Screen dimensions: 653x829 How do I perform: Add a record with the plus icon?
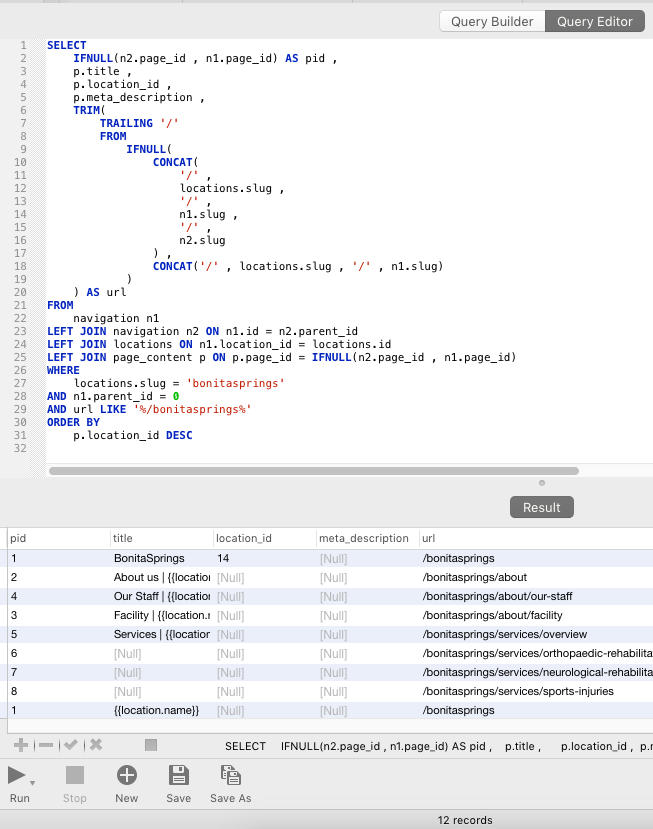[x=21, y=745]
